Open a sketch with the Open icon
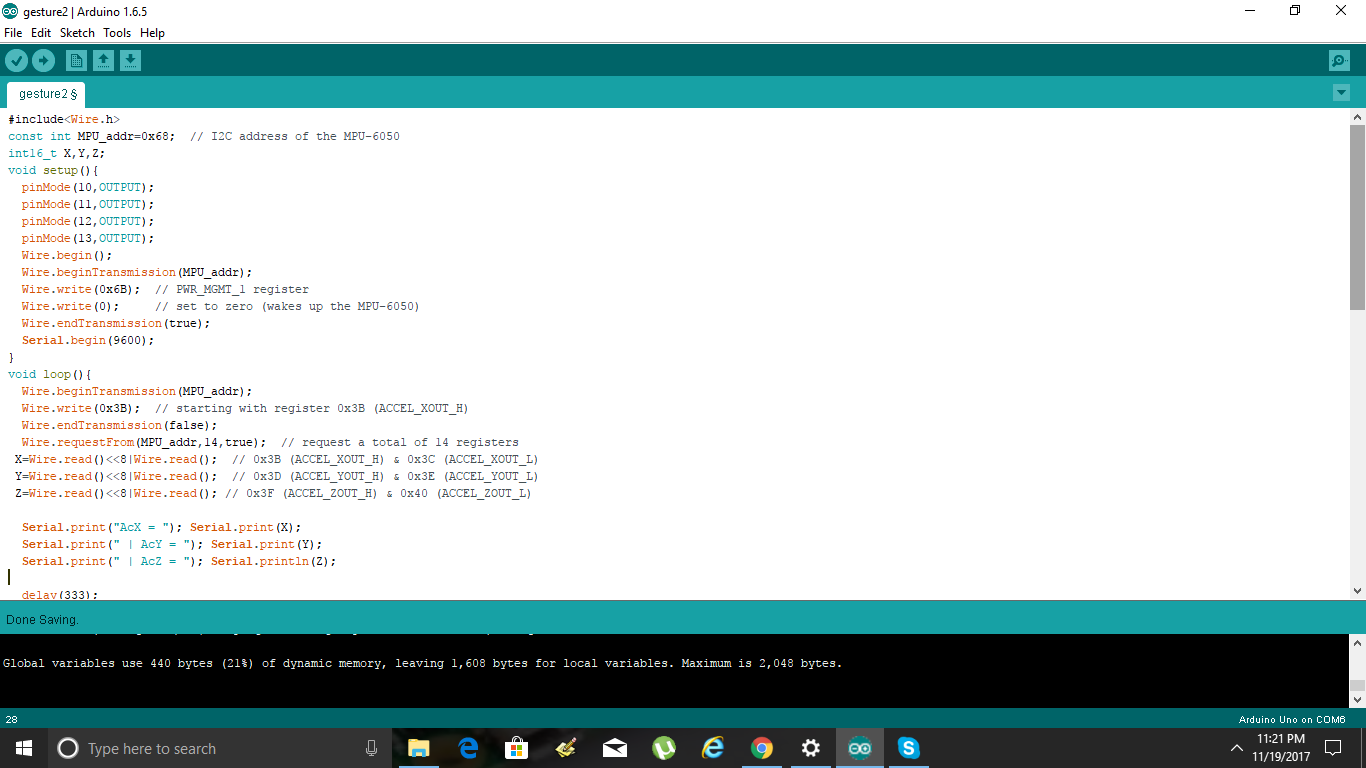Viewport: 1366px width, 768px height. (104, 60)
